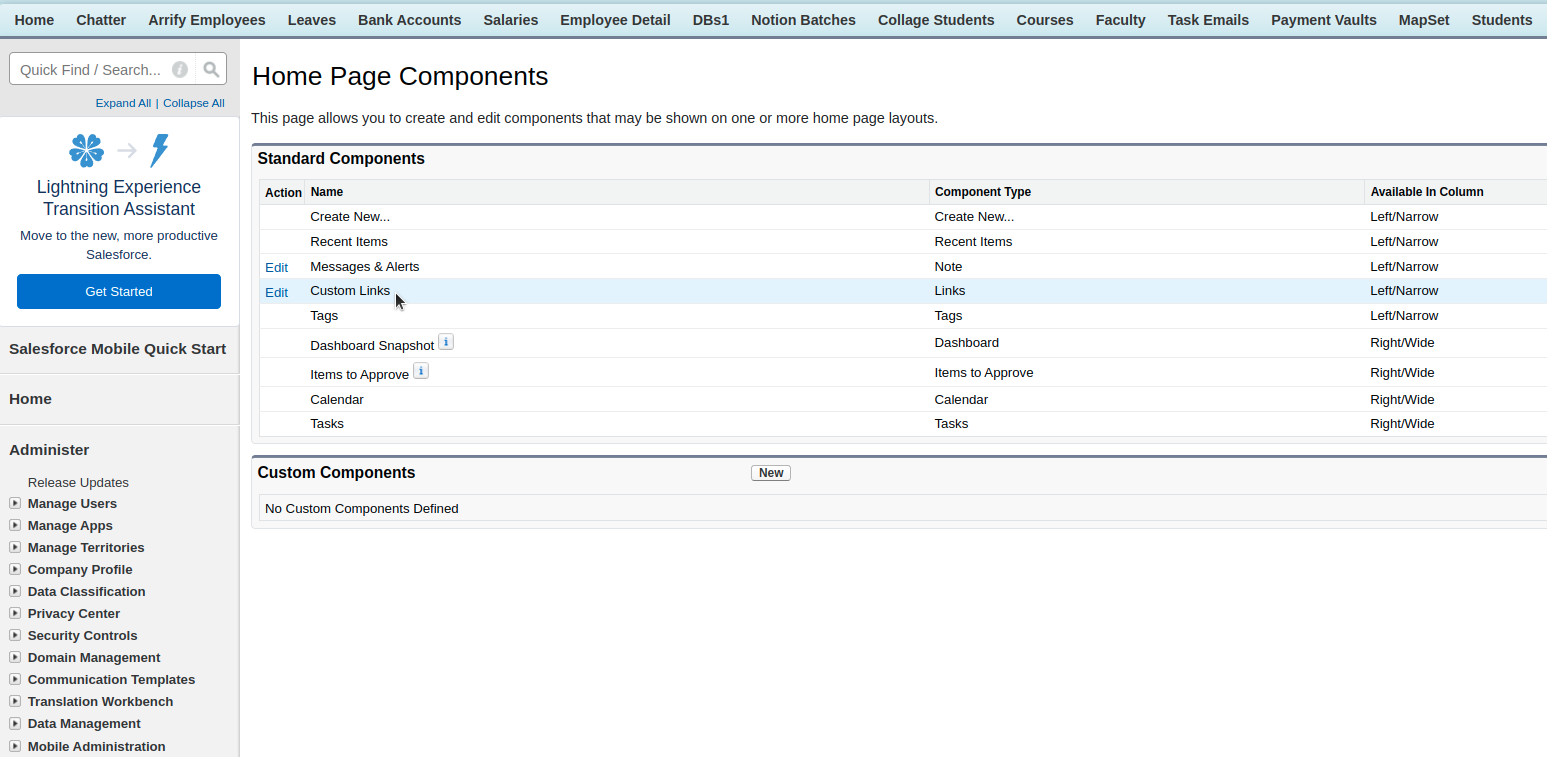This screenshot has width=1547, height=757.
Task: Open Task Emails tab
Action: [x=1208, y=20]
